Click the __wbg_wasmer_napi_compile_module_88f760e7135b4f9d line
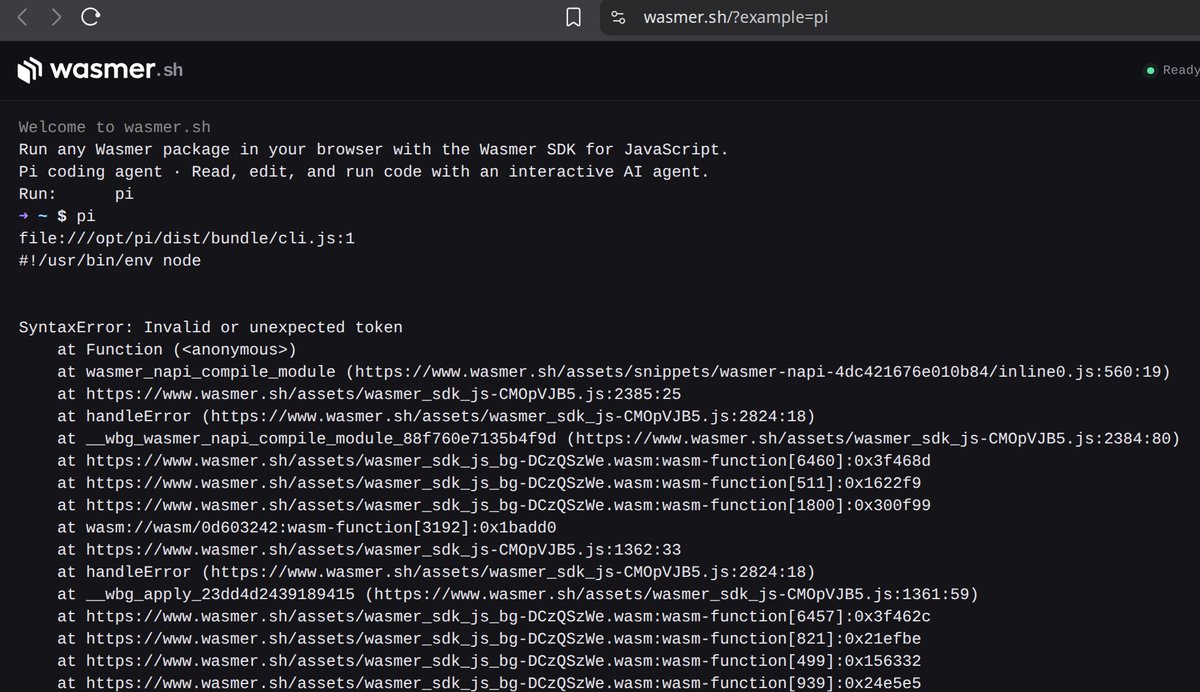 [619, 438]
